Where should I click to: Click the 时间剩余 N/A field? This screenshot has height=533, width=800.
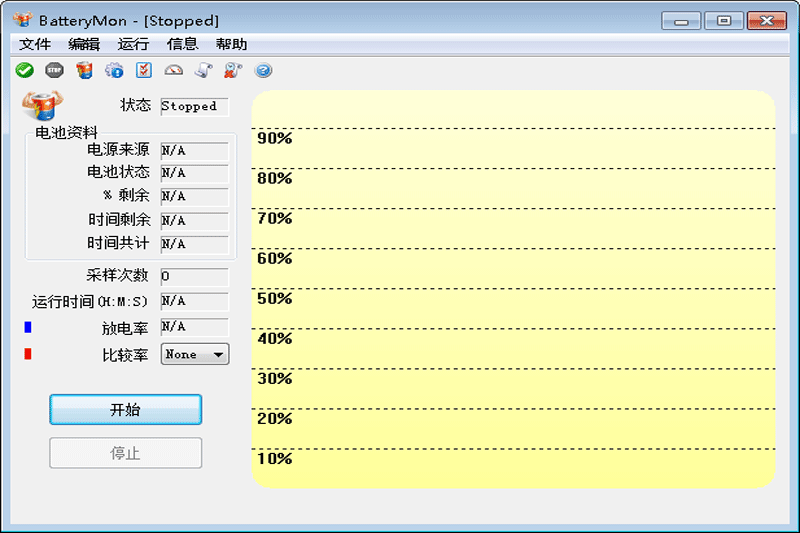(x=194, y=221)
